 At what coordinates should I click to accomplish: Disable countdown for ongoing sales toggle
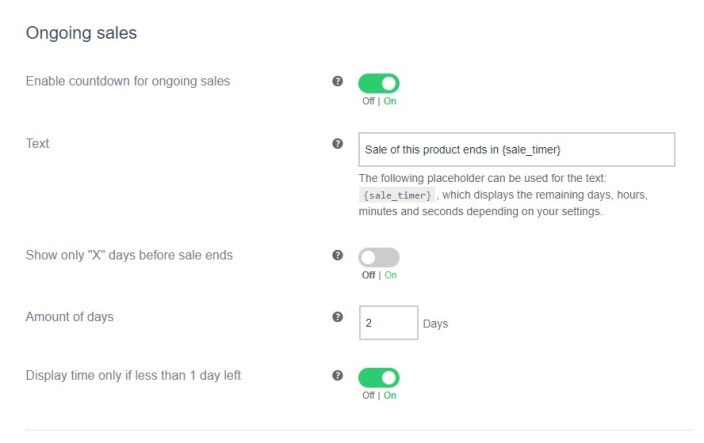[x=379, y=83]
